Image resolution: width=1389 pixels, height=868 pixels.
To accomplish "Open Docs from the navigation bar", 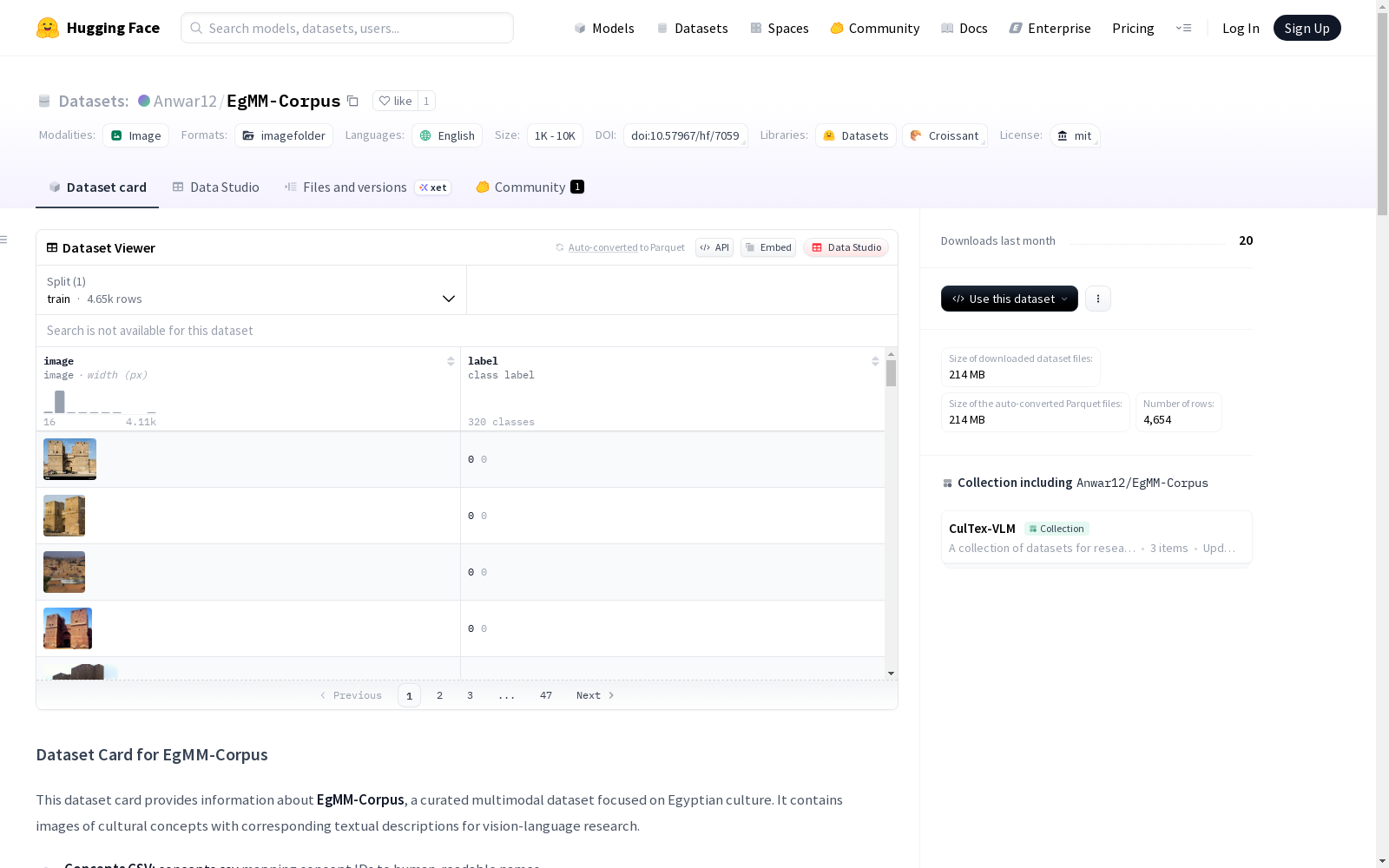I will click(964, 28).
